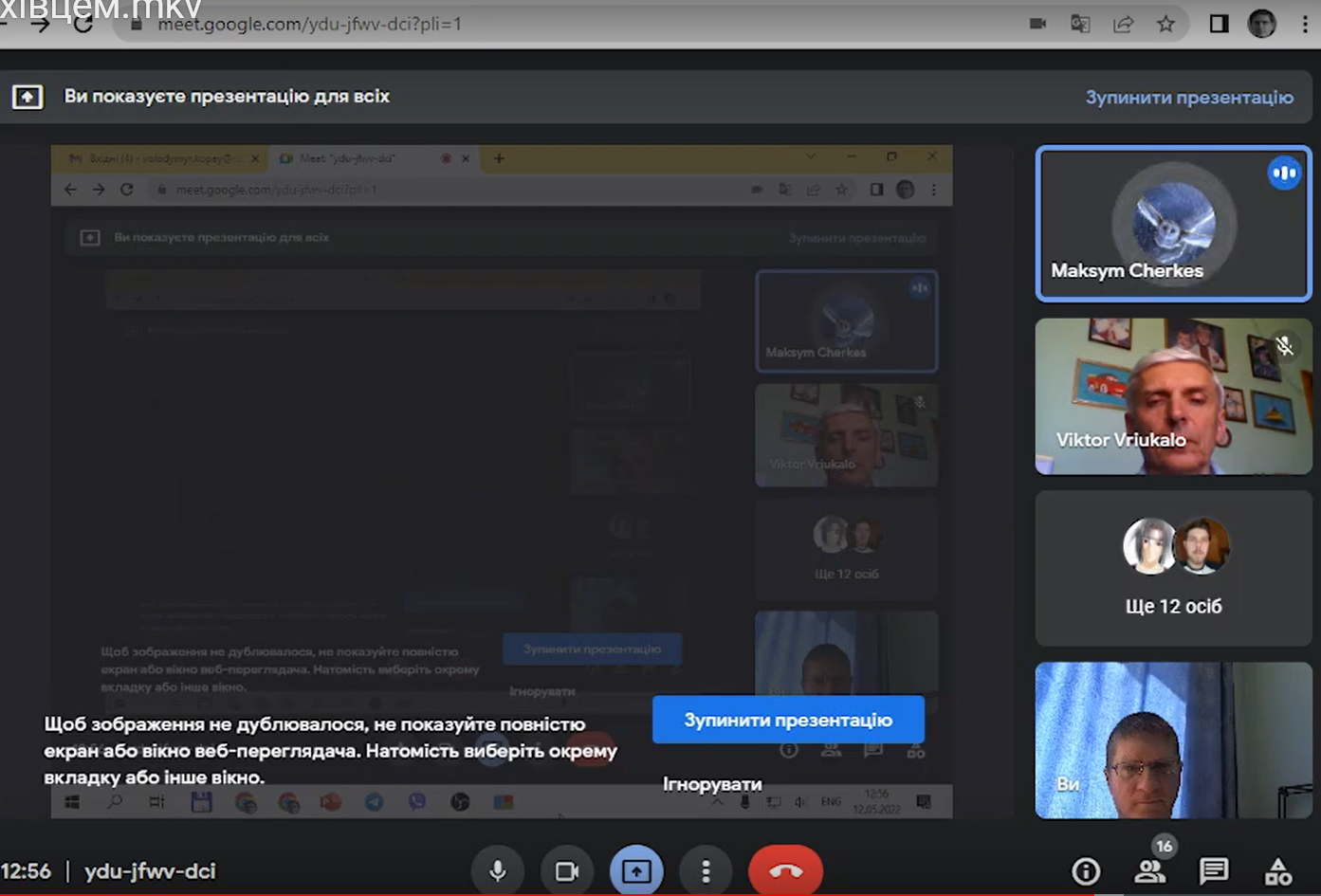This screenshot has height=896, width=1321.
Task: Click the translate page icon in address bar
Action: click(1080, 24)
